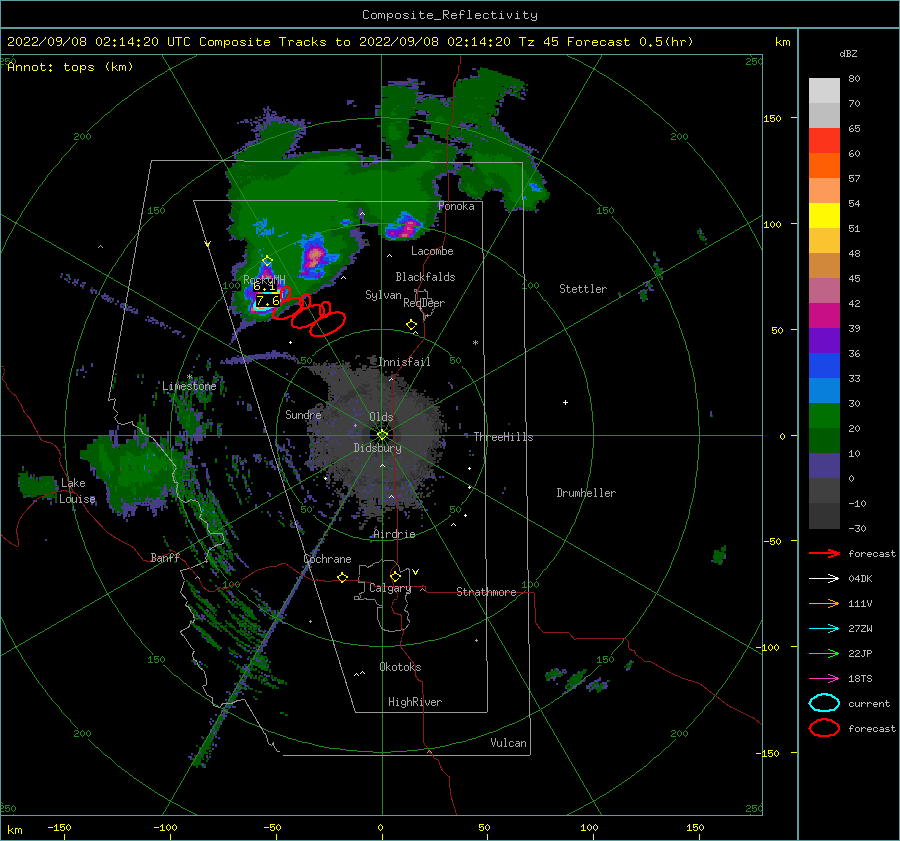Click the yellow diamond marker near Red Deer

[411, 325]
